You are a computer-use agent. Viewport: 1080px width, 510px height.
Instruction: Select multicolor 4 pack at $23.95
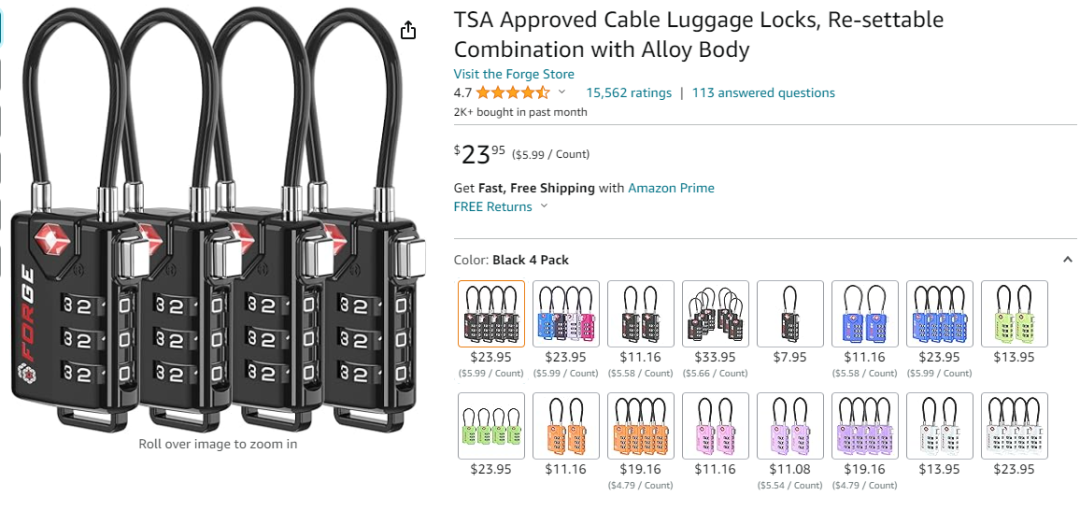(565, 314)
